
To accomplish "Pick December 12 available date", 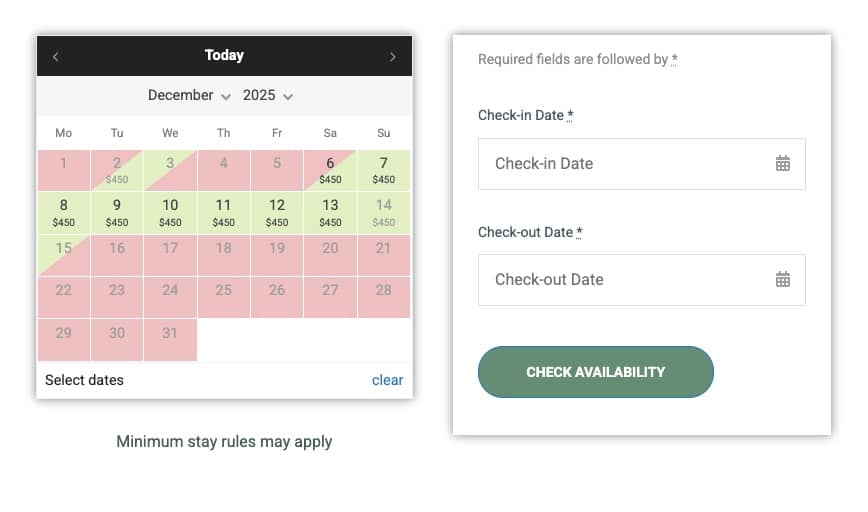I will pyautogui.click(x=277, y=212).
